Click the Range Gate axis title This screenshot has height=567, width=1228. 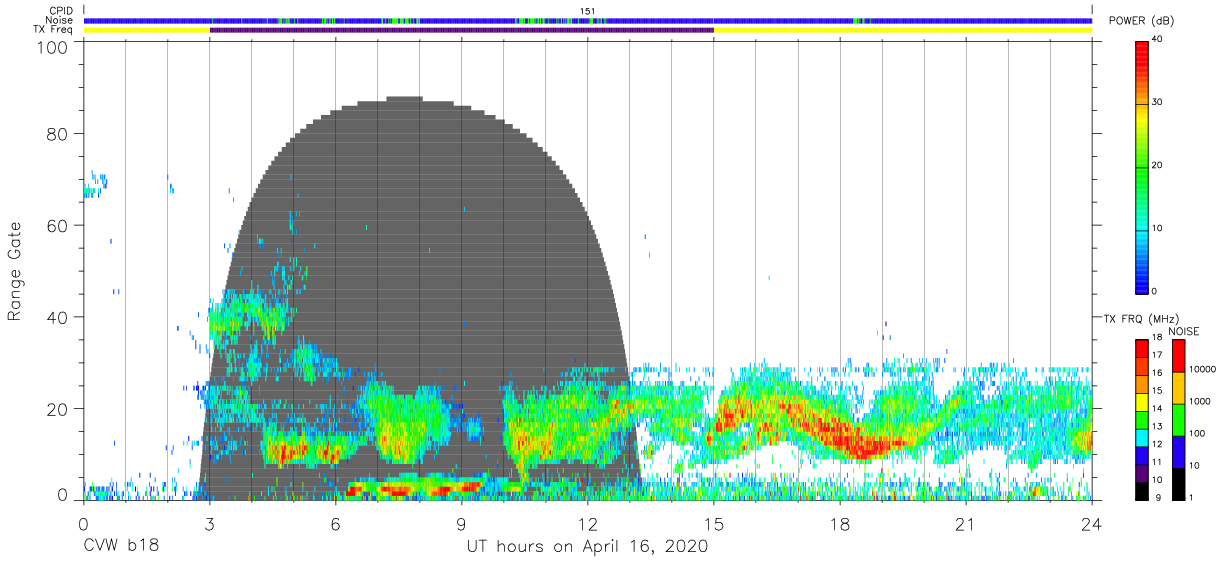pos(15,272)
